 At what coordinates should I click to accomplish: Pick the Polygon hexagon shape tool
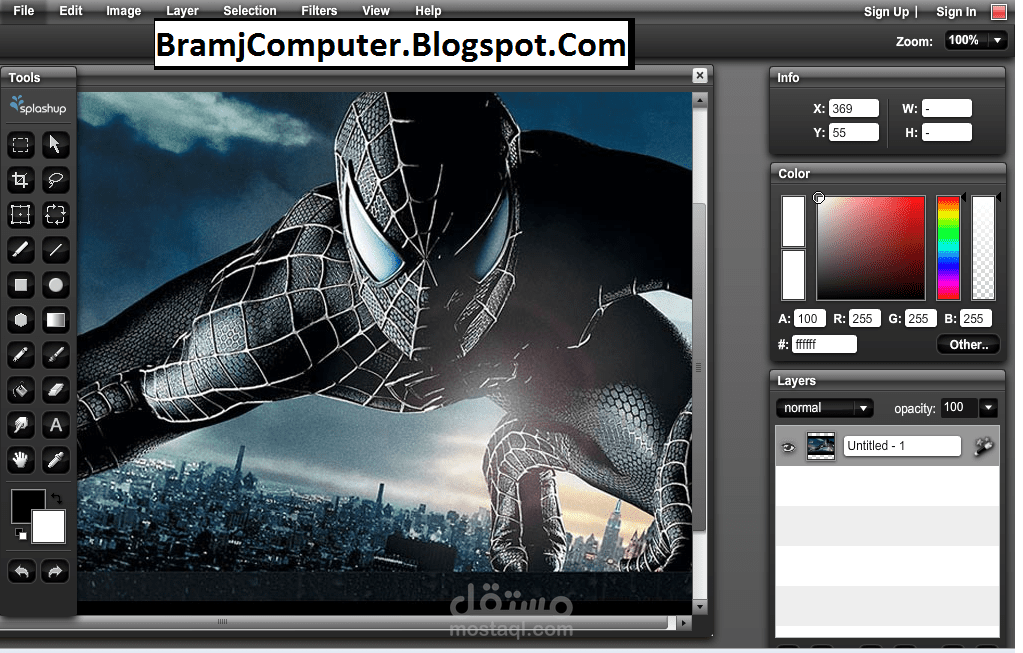[x=20, y=320]
